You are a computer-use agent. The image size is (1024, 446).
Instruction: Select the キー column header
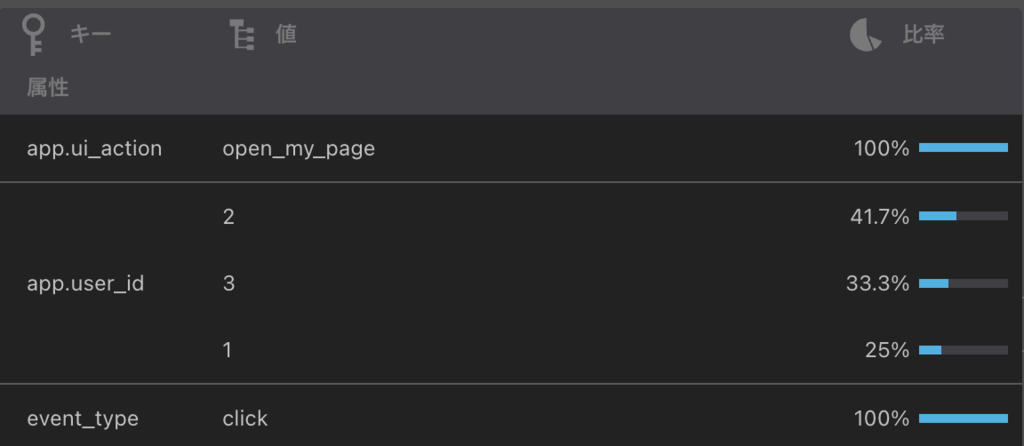[x=91, y=35]
